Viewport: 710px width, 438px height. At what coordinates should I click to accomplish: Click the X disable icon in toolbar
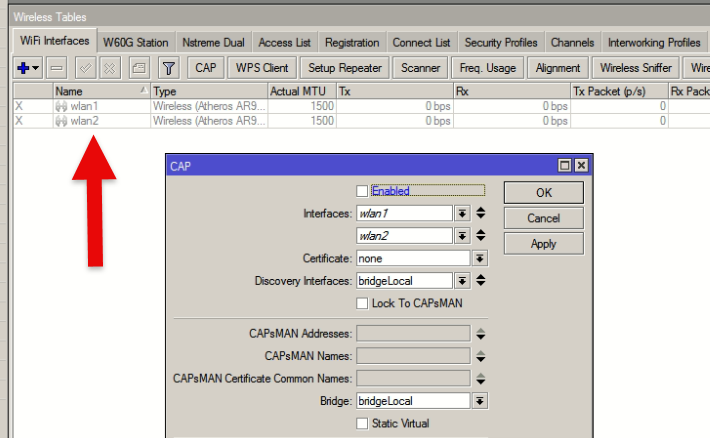110,68
